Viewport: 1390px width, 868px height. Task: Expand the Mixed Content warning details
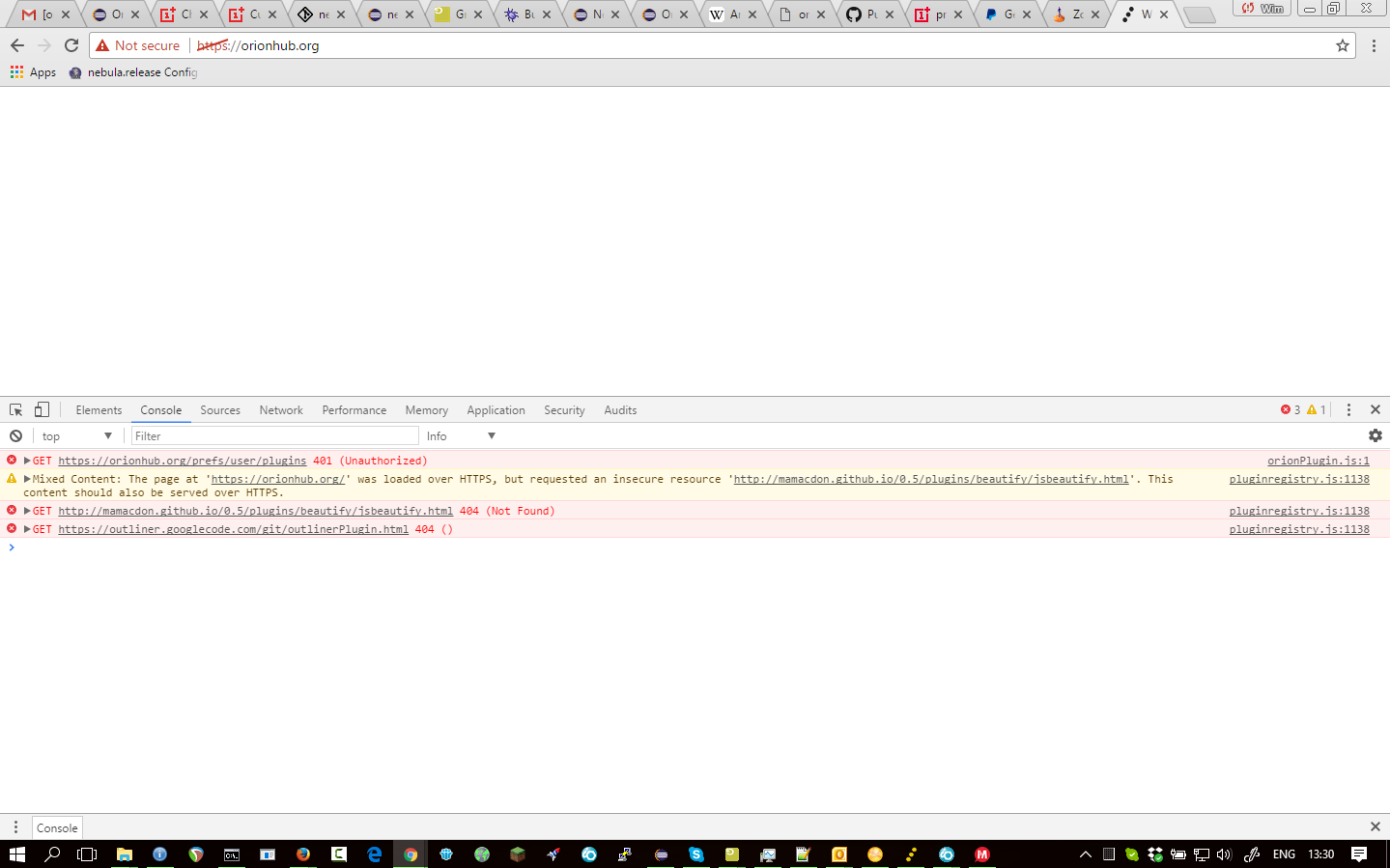click(26, 478)
